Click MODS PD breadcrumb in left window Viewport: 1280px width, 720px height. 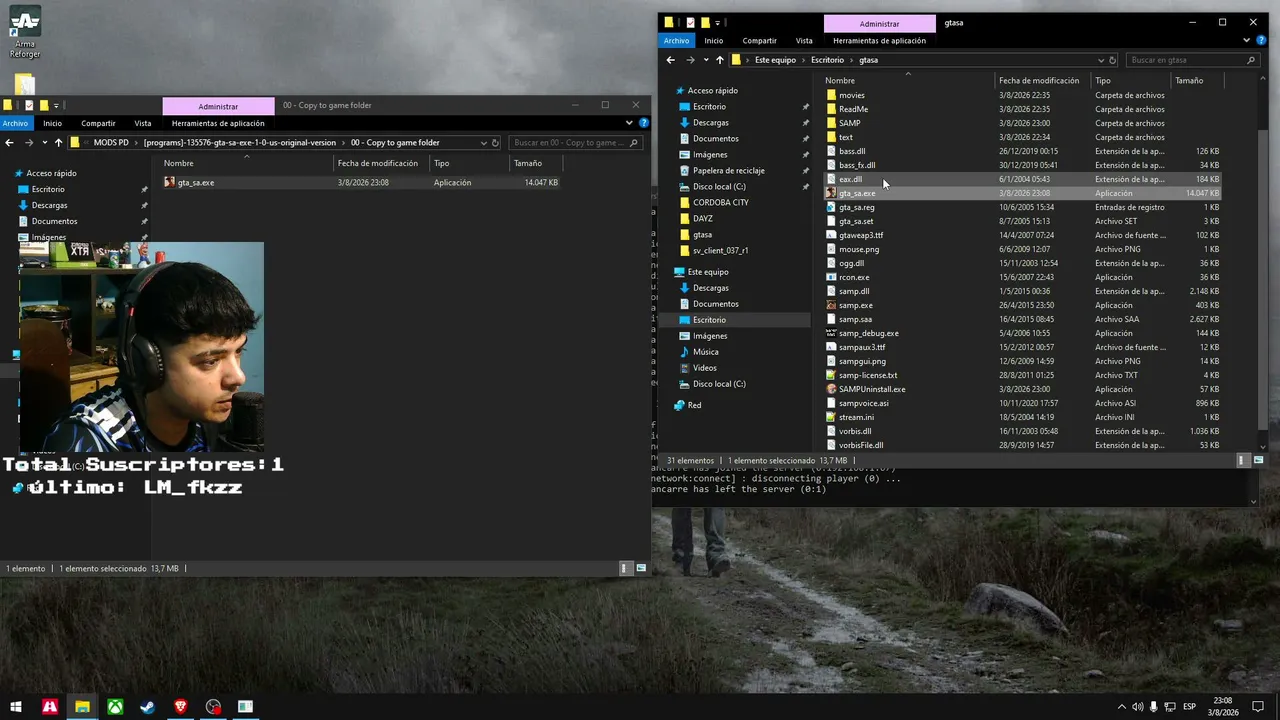[x=111, y=142]
